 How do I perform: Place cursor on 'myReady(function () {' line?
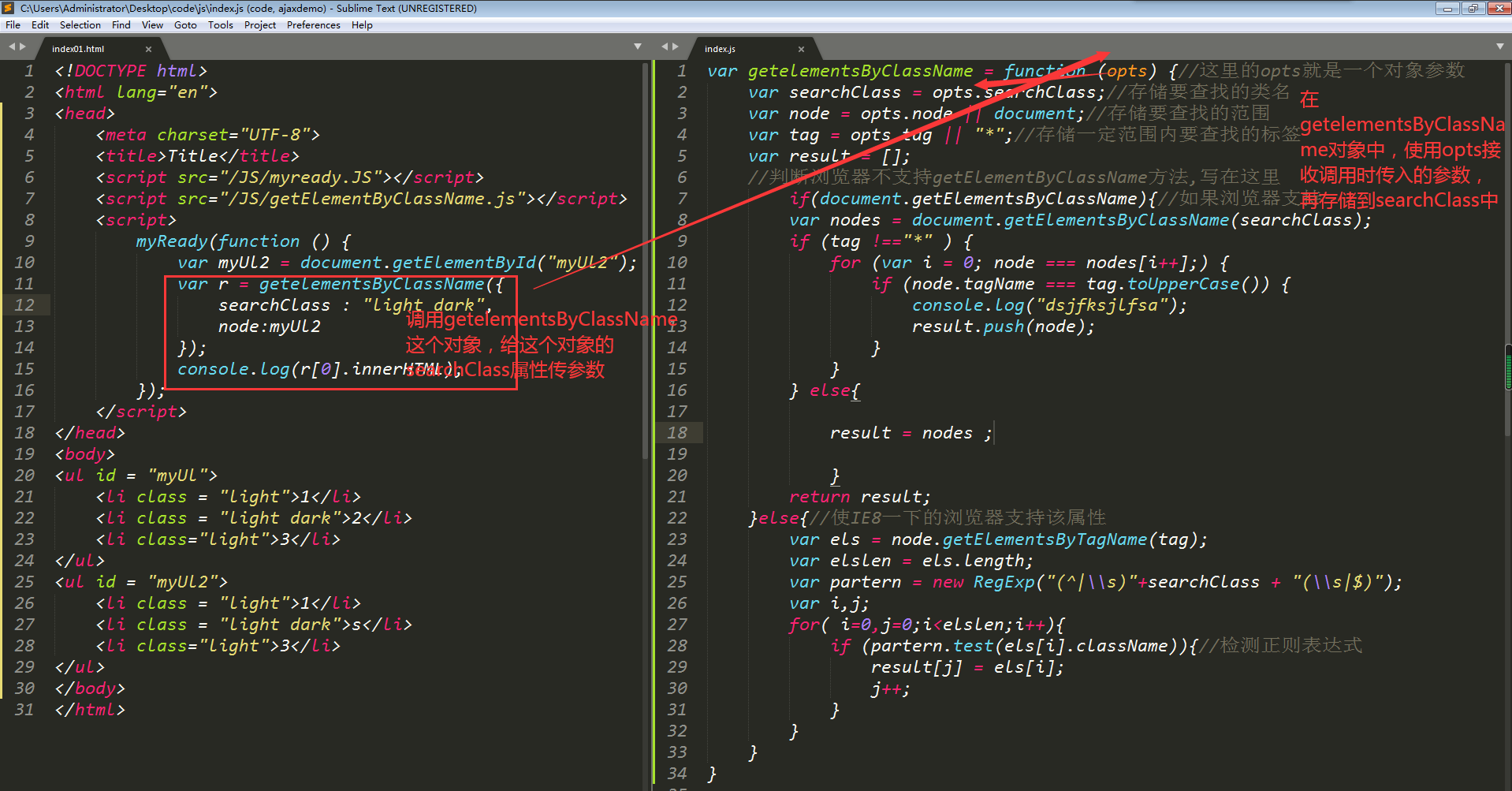click(243, 241)
